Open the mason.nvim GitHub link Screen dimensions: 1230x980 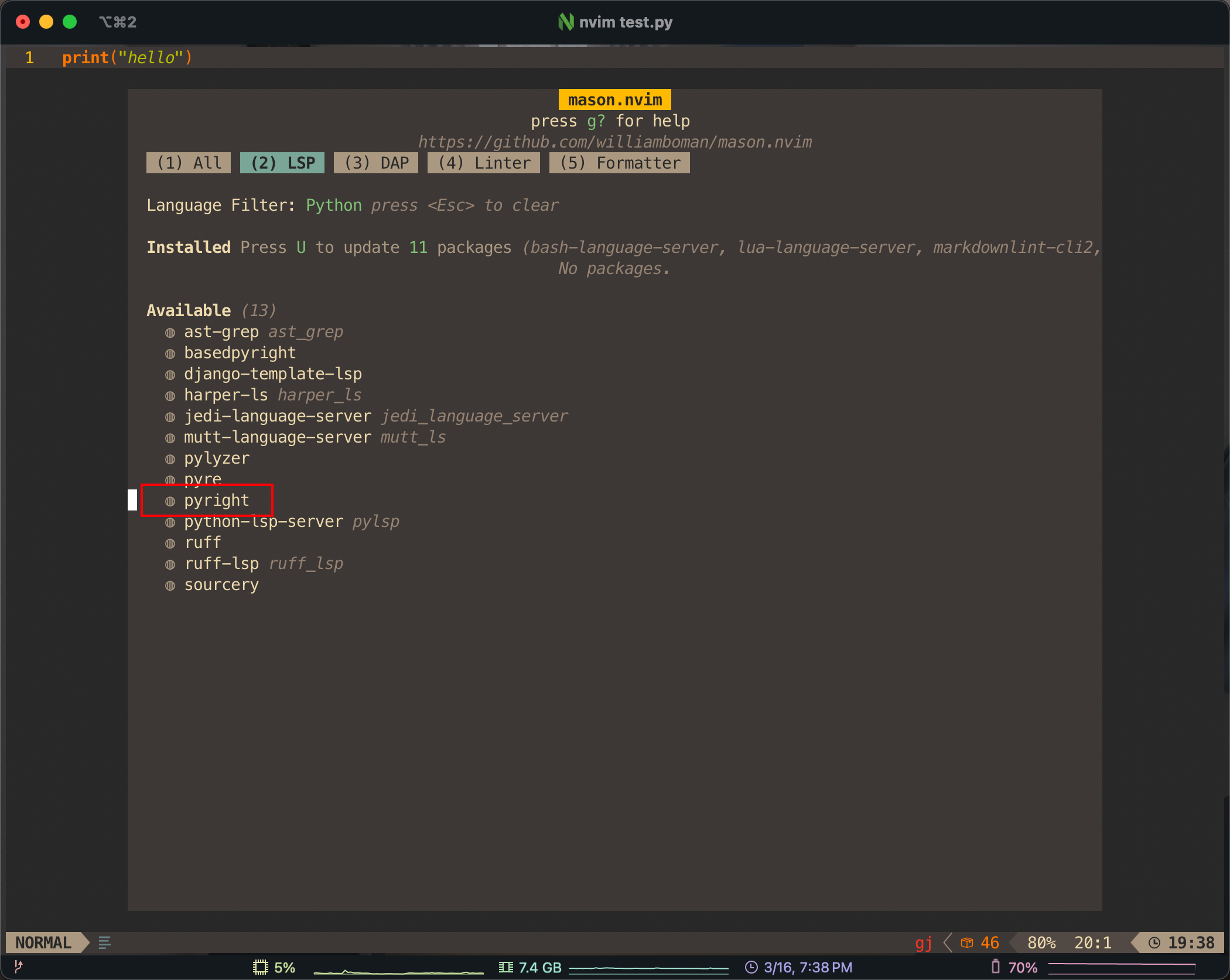coord(615,142)
